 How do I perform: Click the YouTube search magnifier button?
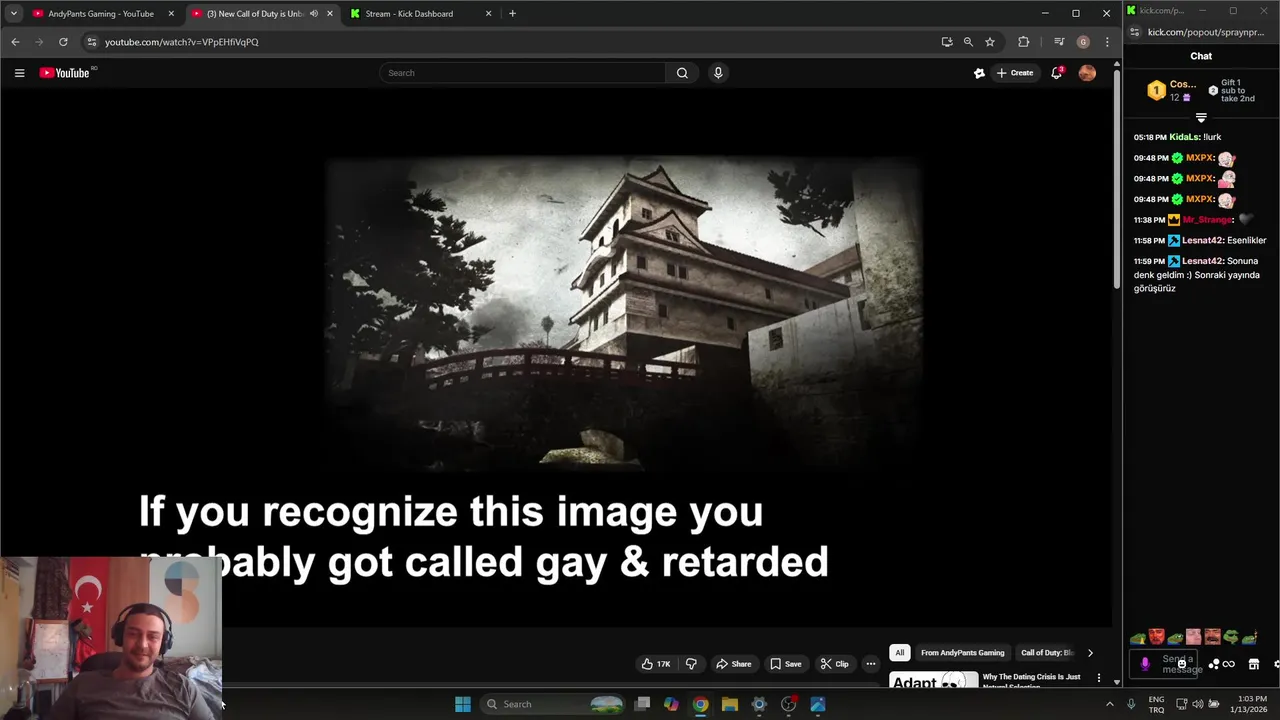(682, 73)
